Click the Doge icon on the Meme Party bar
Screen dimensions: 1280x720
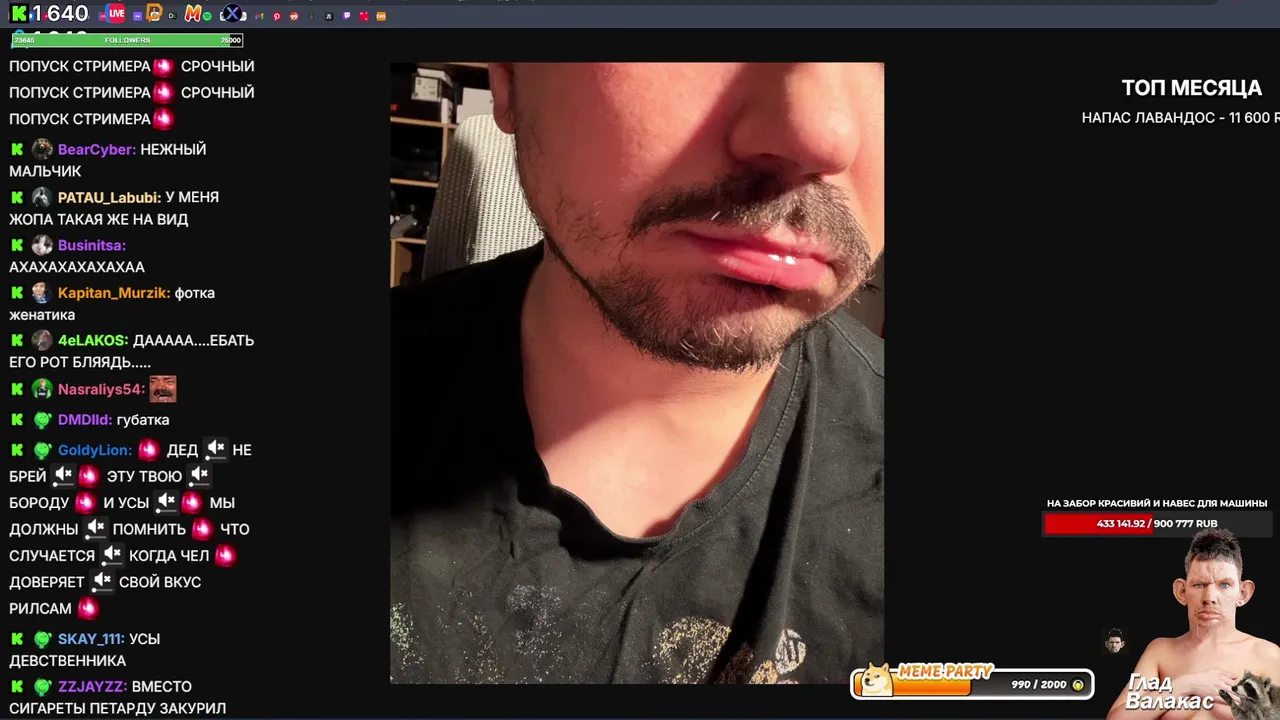877,679
